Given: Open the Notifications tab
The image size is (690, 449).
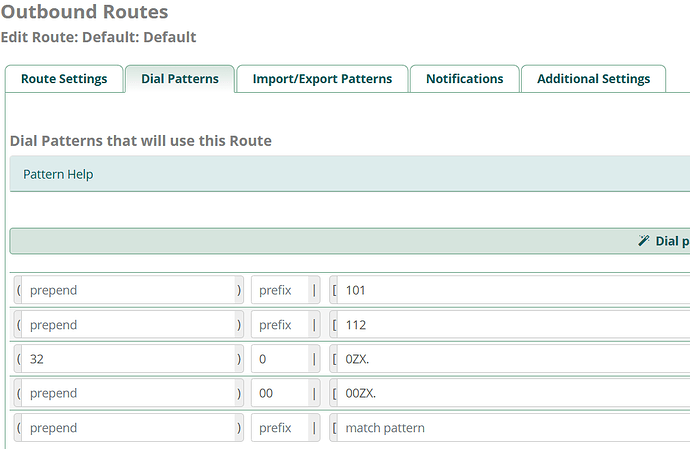Looking at the screenshot, I should (464, 79).
